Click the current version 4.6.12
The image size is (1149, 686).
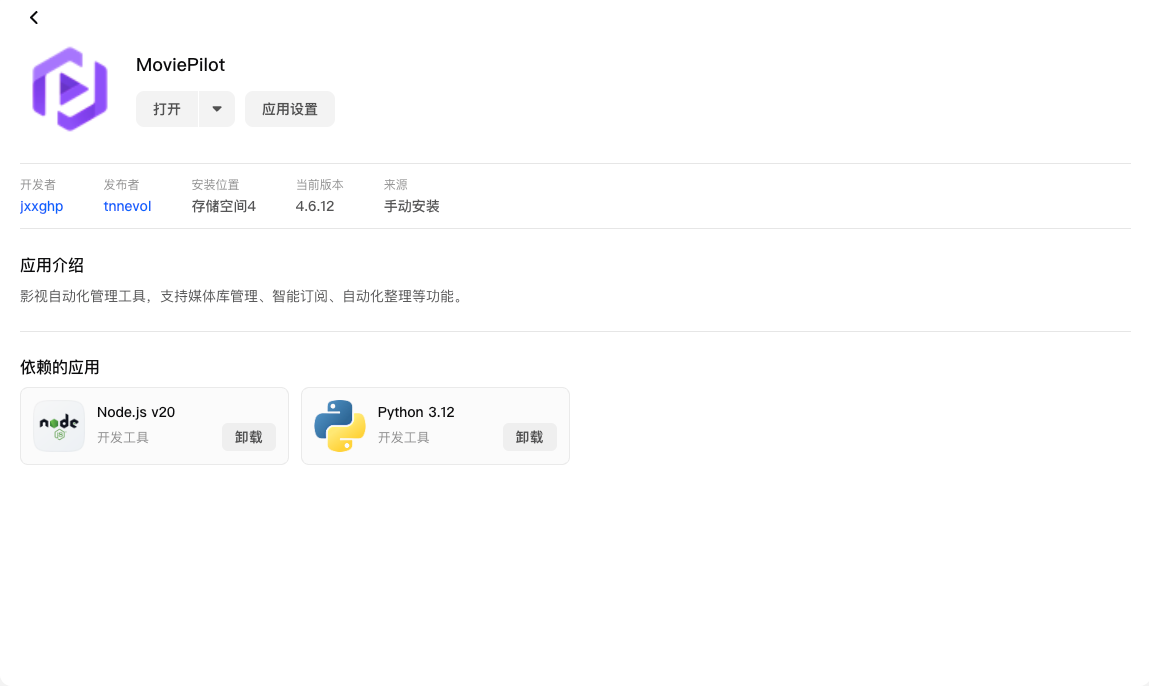(315, 206)
